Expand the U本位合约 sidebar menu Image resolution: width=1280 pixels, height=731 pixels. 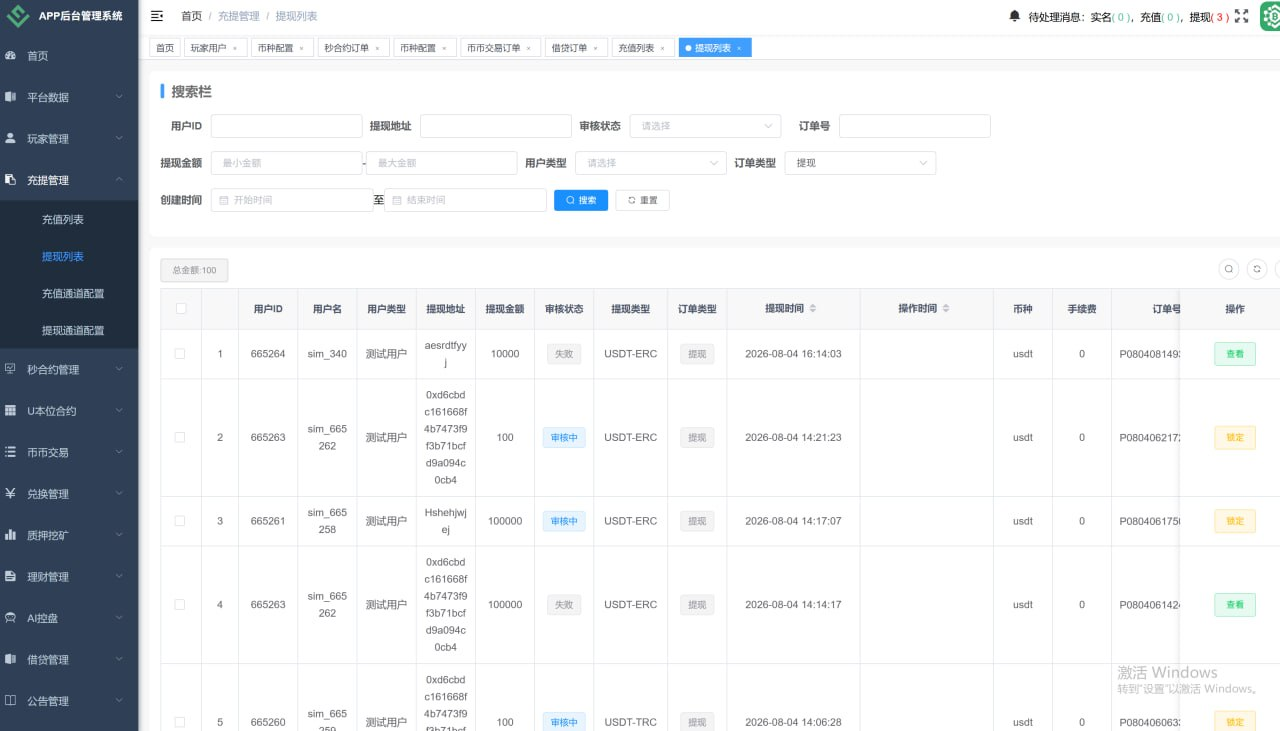(x=69, y=411)
